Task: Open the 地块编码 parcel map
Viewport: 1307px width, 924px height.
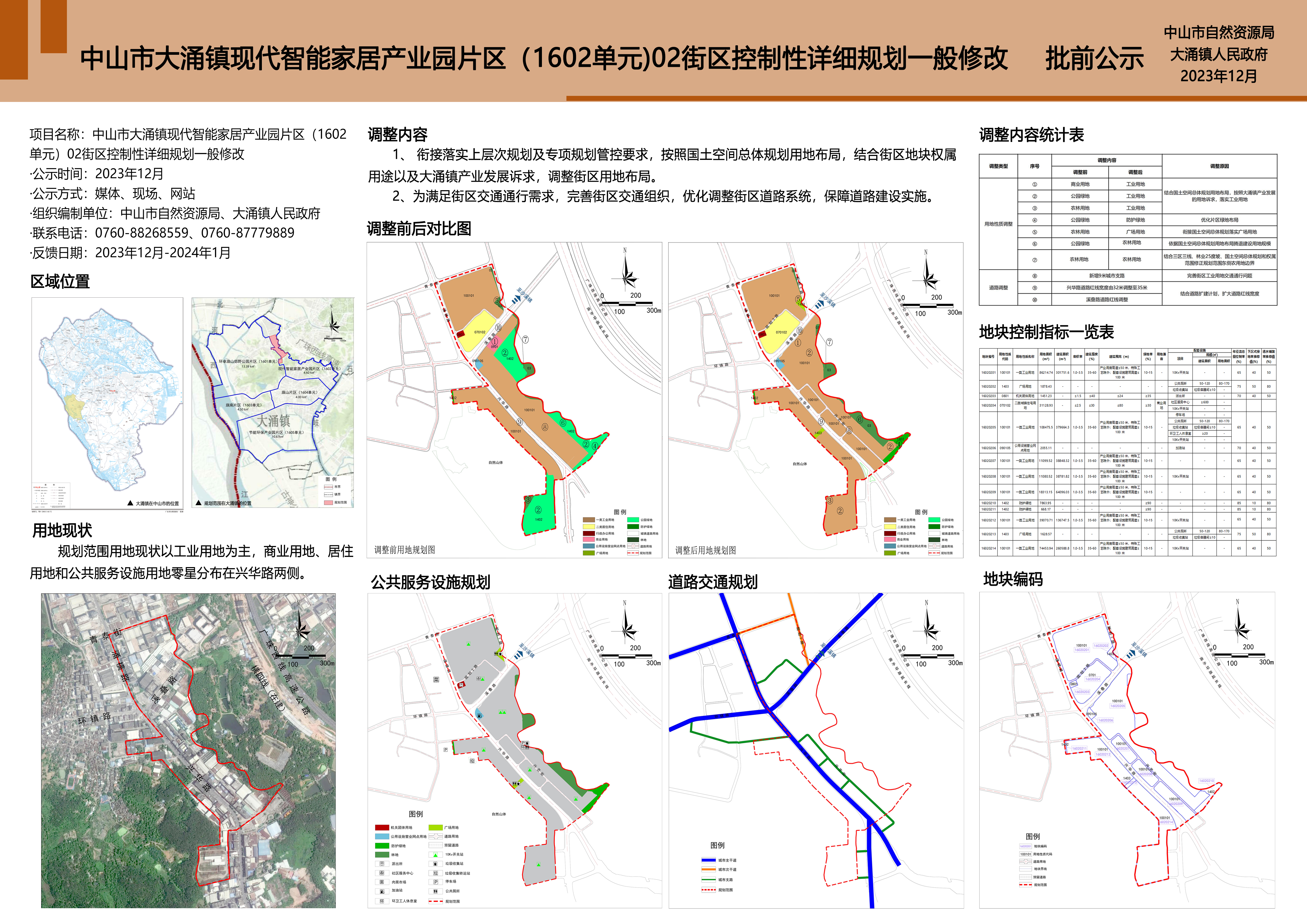Action: click(1127, 750)
